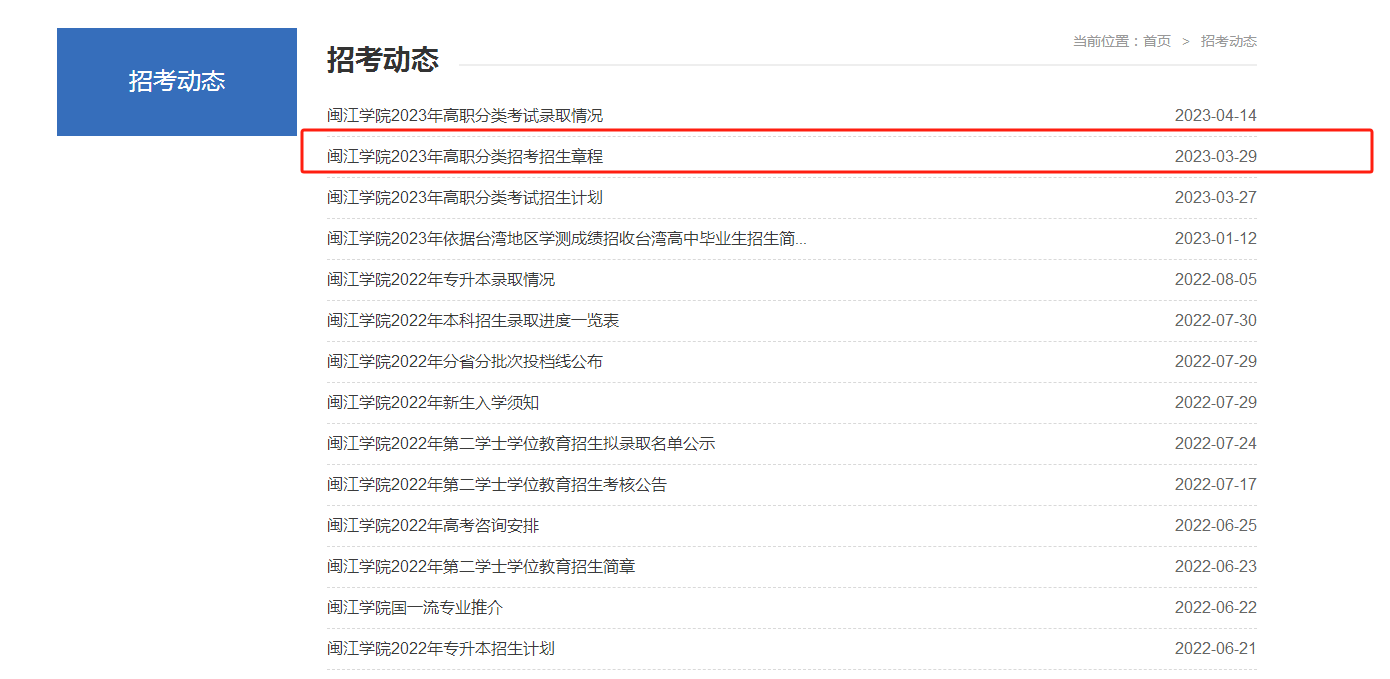Image resolution: width=1390 pixels, height=679 pixels.
Task: Open 闽江学院2023年高职分类考试录取情况 article
Action: tap(465, 116)
